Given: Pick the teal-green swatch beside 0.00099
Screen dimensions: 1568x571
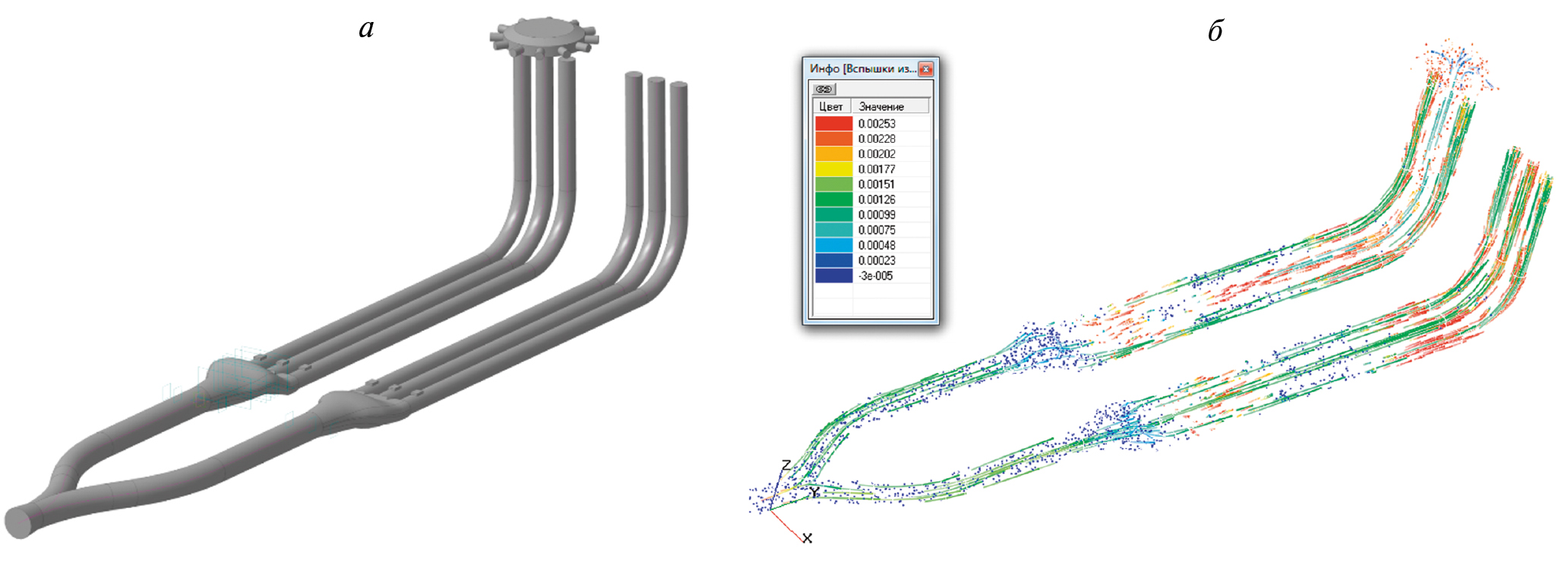Looking at the screenshot, I should pos(833,215).
